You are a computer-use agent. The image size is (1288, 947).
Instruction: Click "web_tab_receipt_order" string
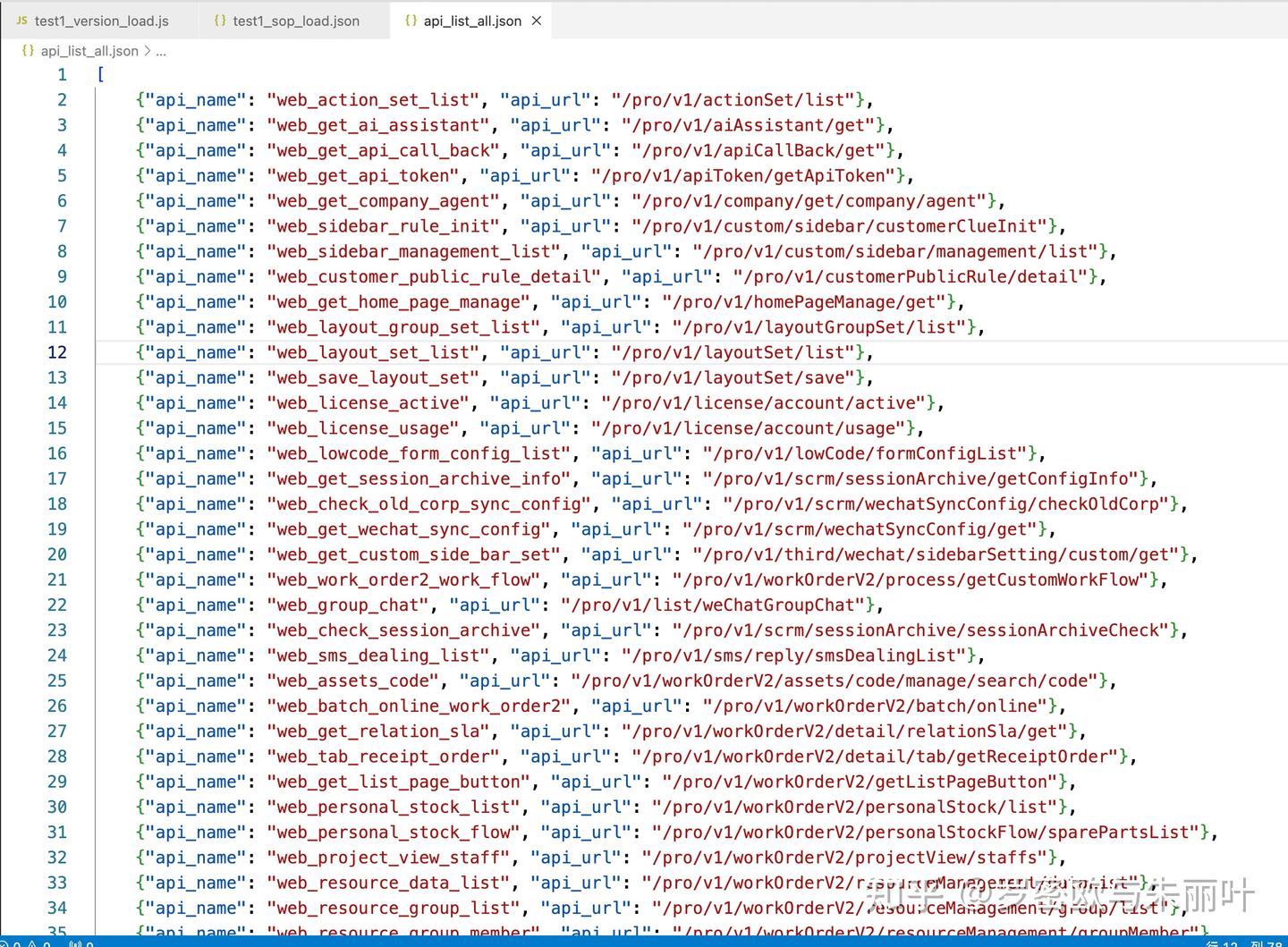click(x=384, y=757)
